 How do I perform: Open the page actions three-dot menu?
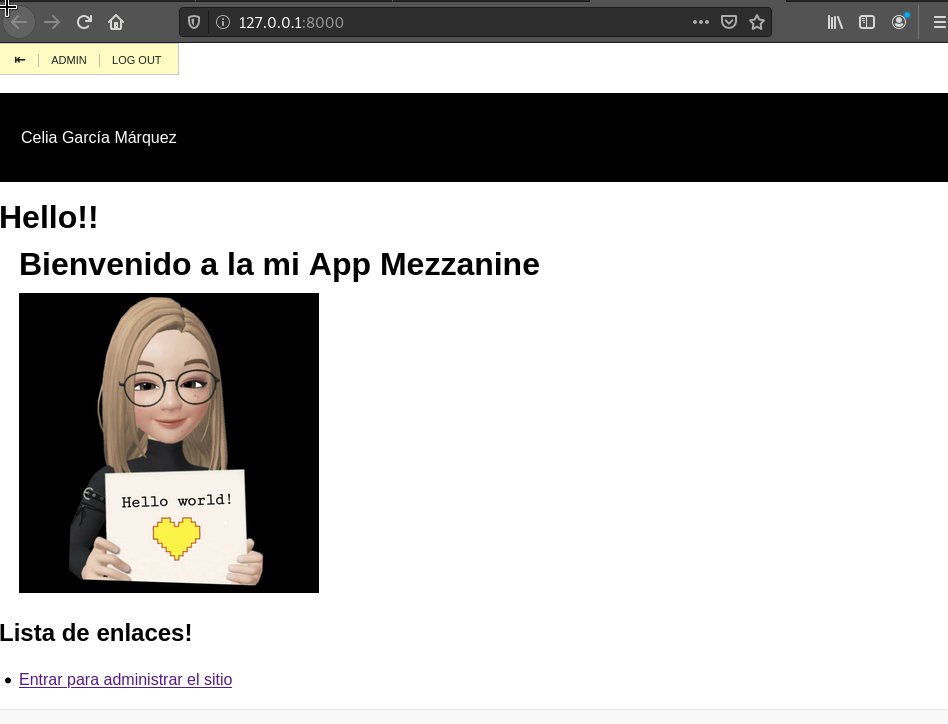click(700, 22)
